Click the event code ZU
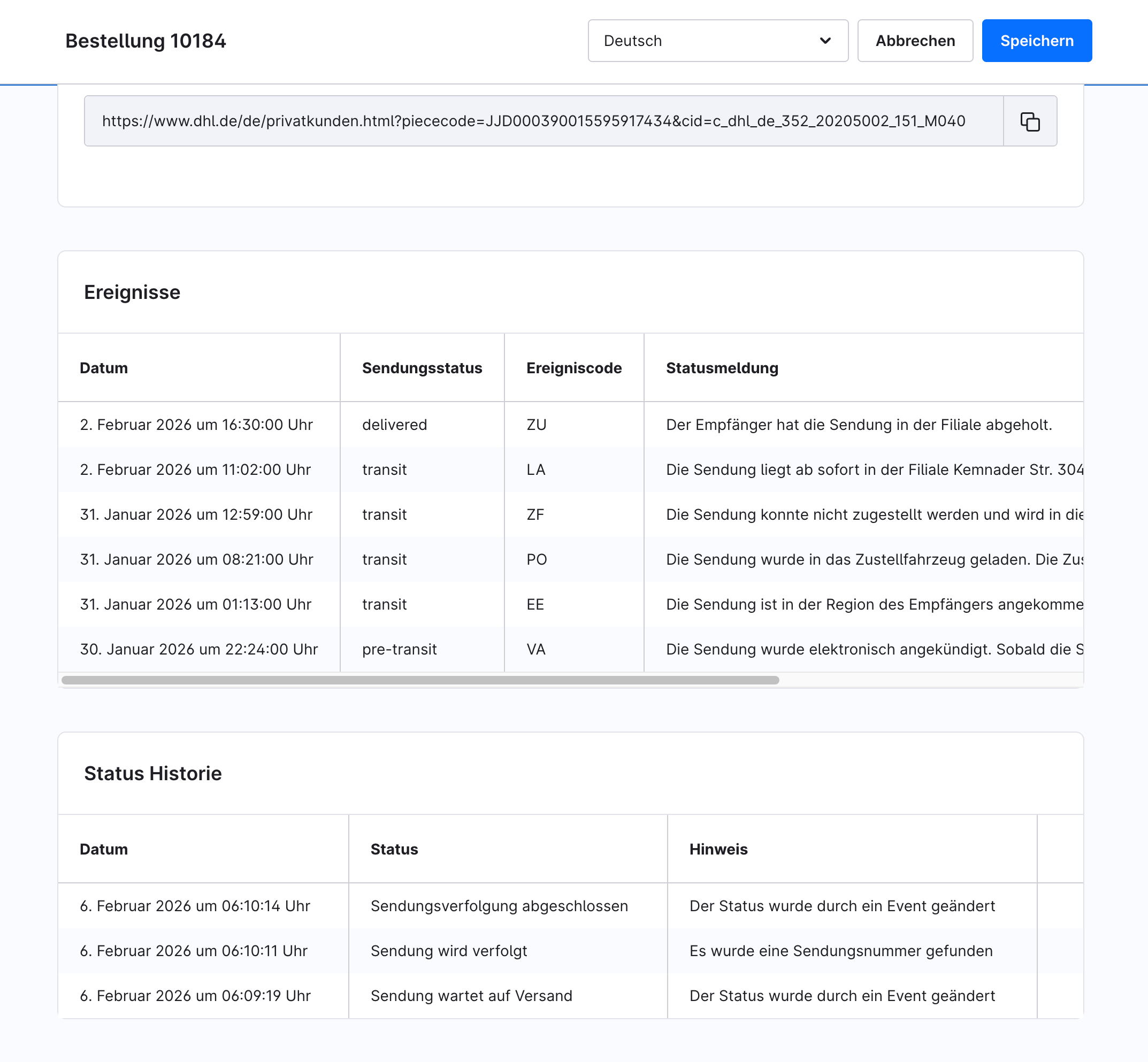Screen dimensions: 1148x1062 (x=537, y=425)
